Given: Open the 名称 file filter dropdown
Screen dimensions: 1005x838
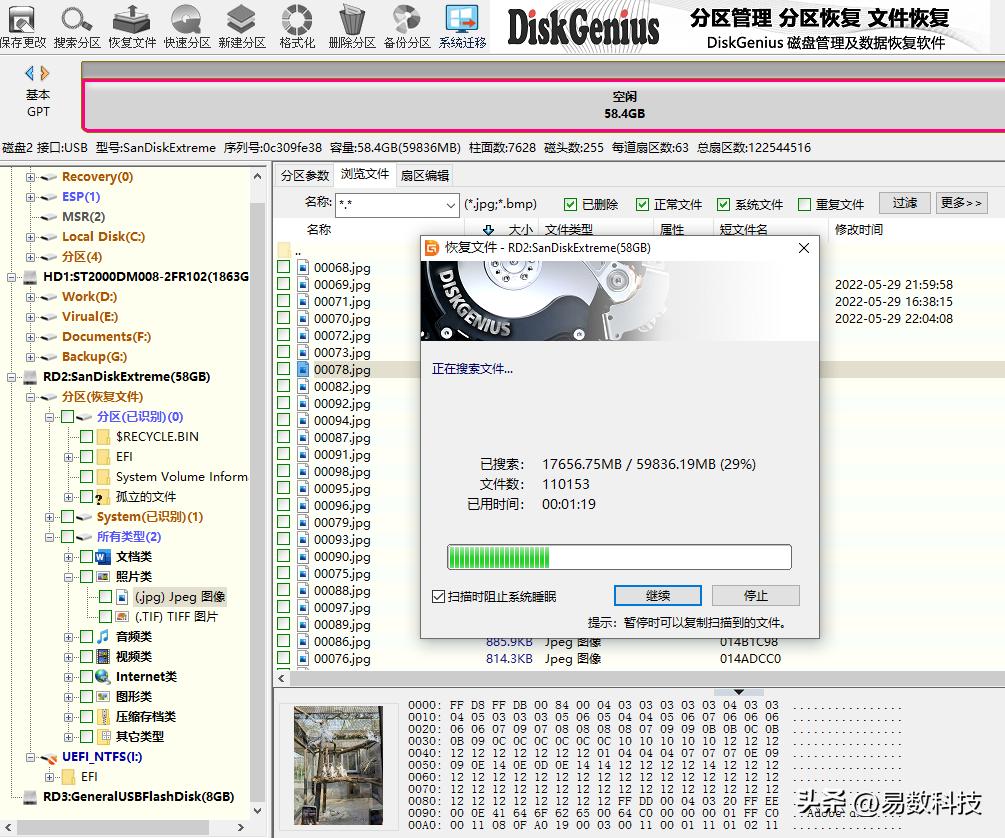Looking at the screenshot, I should point(449,205).
